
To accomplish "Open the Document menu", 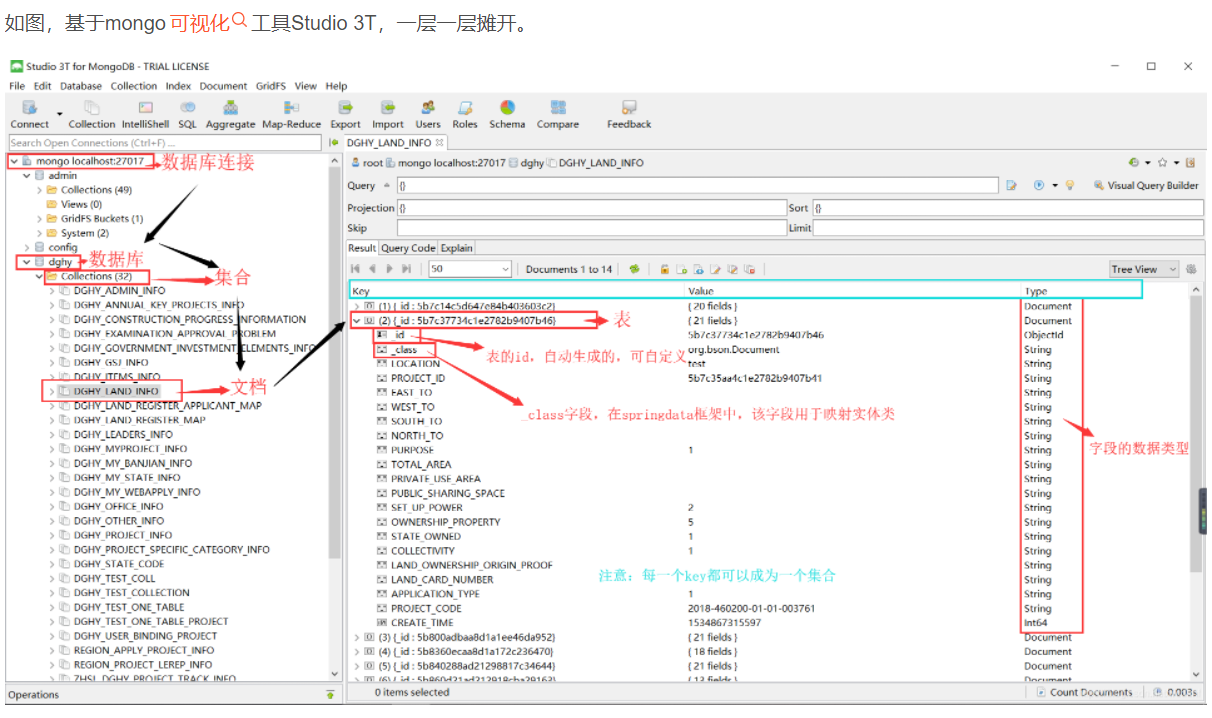I will pyautogui.click(x=223, y=86).
